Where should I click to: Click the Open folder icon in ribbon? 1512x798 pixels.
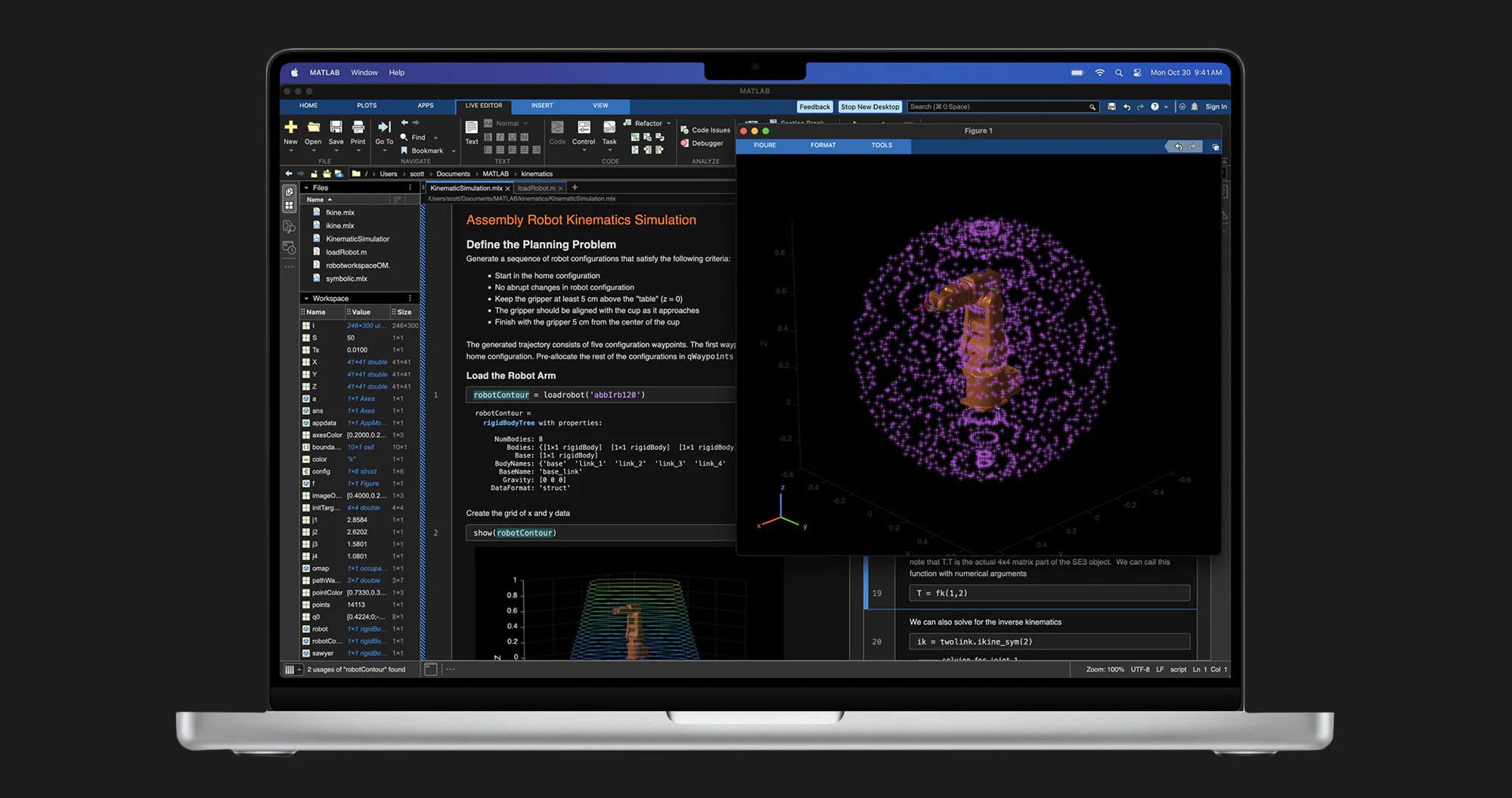[314, 127]
